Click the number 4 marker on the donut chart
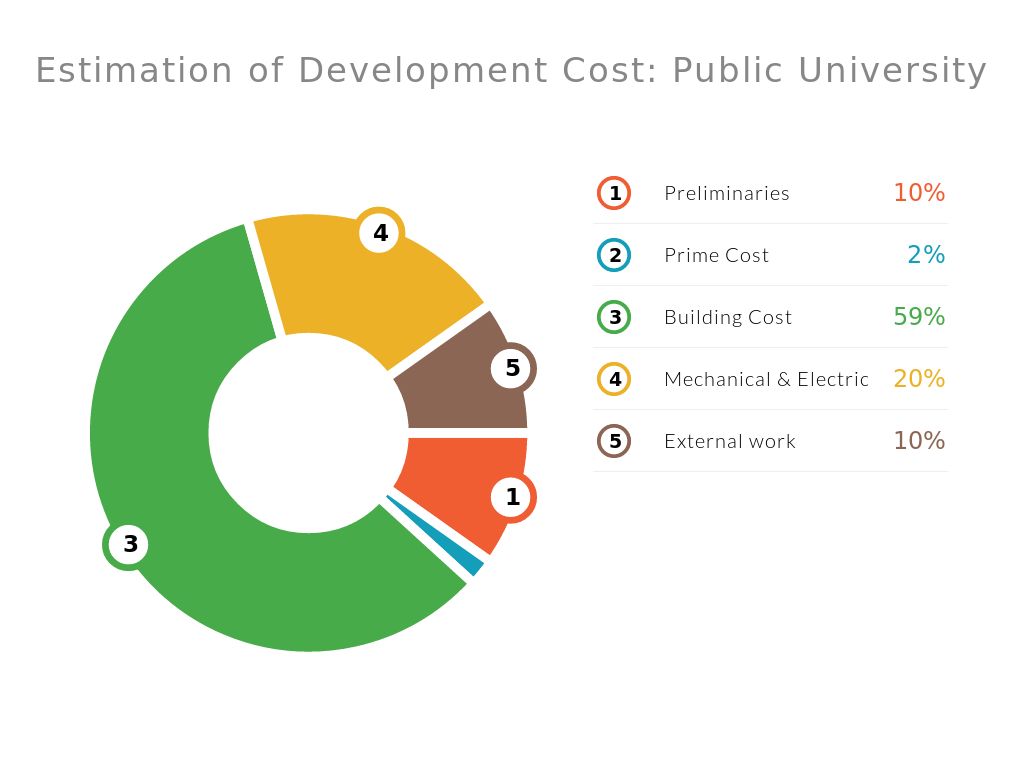 tap(380, 233)
